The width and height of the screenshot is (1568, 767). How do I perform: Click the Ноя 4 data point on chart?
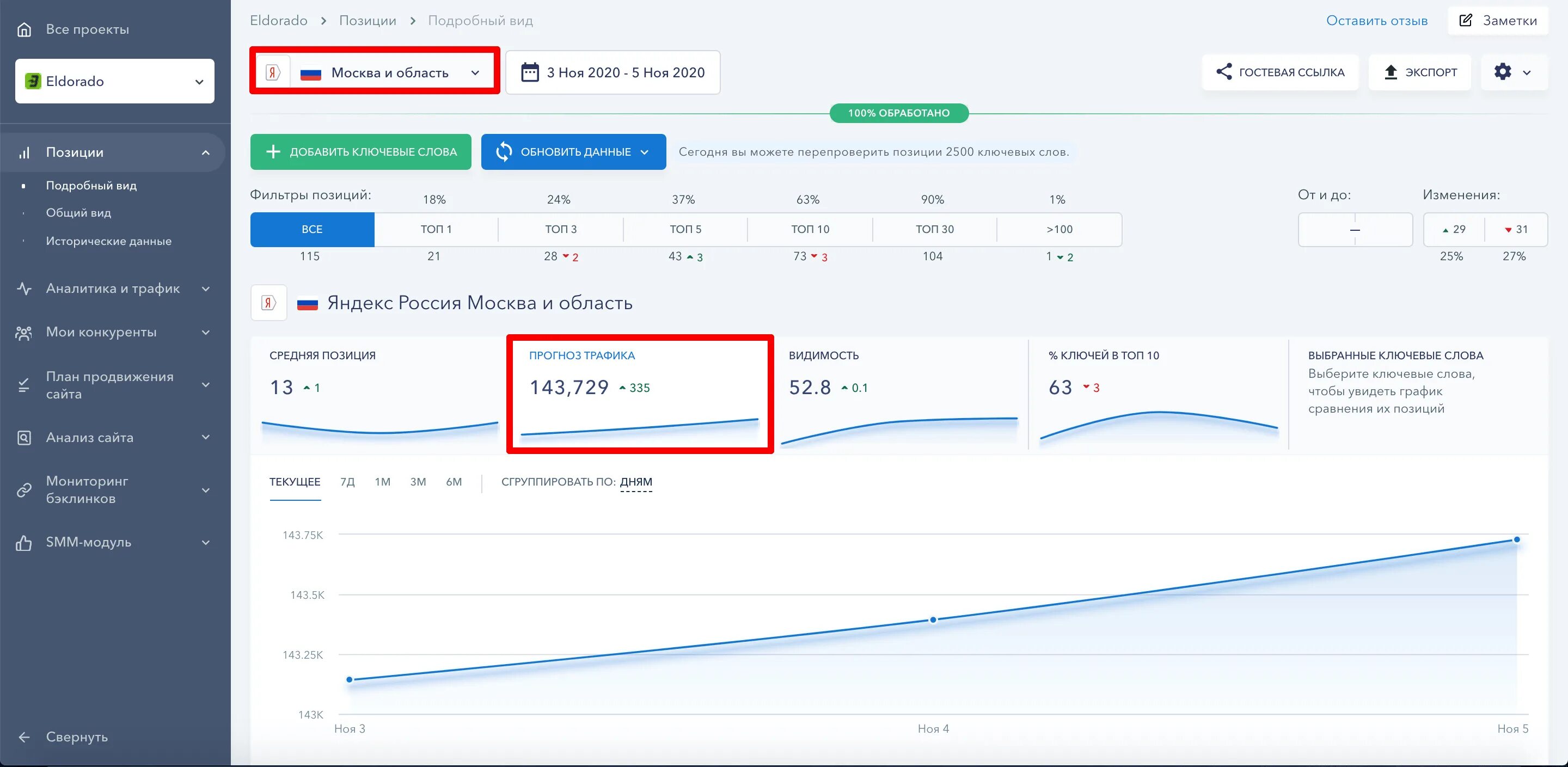(x=933, y=619)
